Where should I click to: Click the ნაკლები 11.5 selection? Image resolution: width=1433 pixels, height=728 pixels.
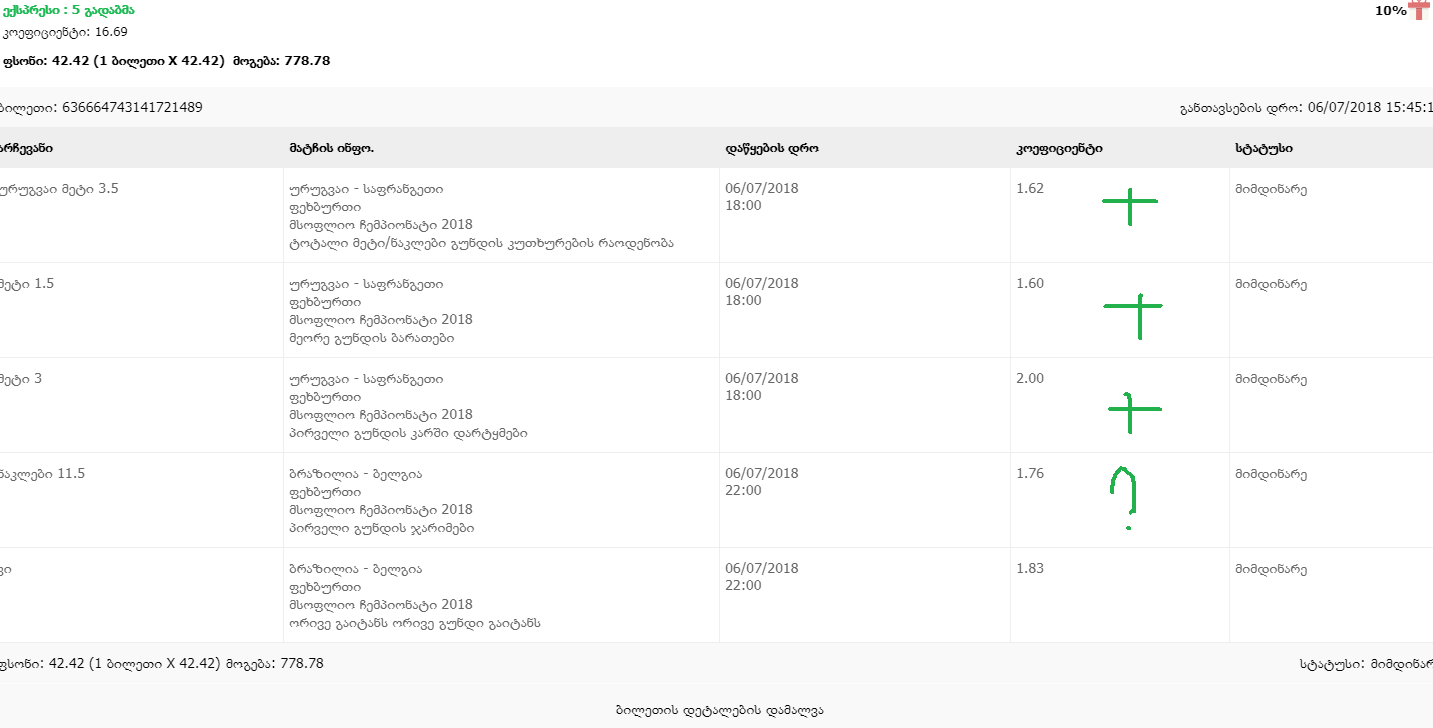coord(44,474)
